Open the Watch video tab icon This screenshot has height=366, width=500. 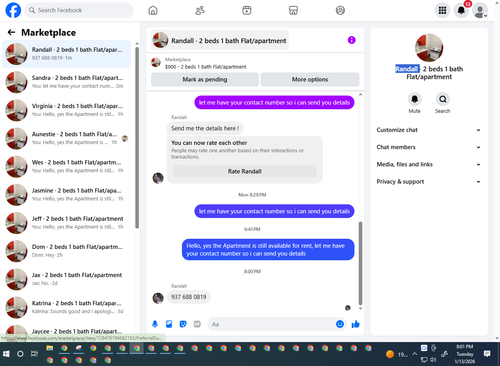coord(247,10)
